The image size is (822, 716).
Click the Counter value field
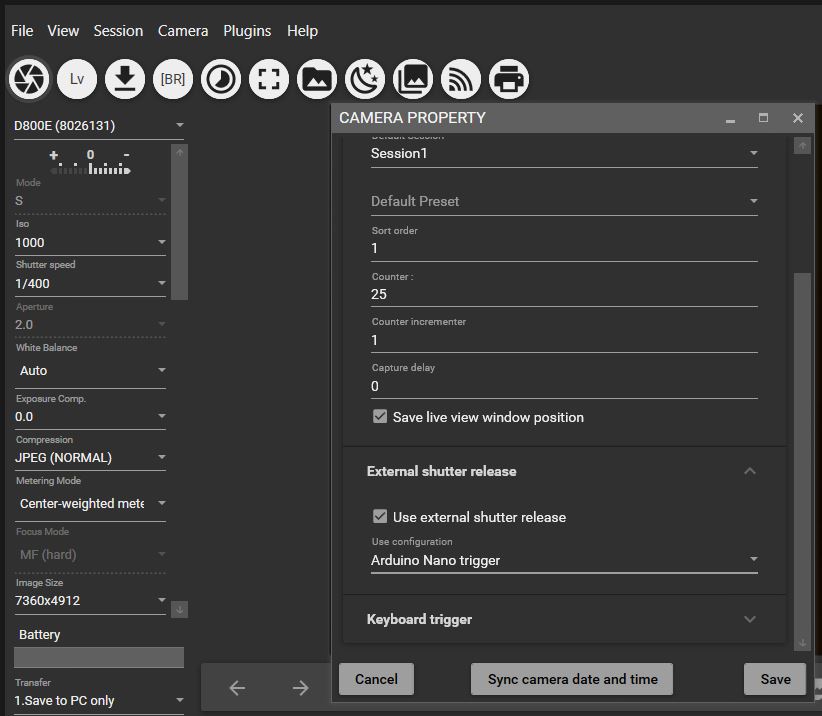point(564,295)
